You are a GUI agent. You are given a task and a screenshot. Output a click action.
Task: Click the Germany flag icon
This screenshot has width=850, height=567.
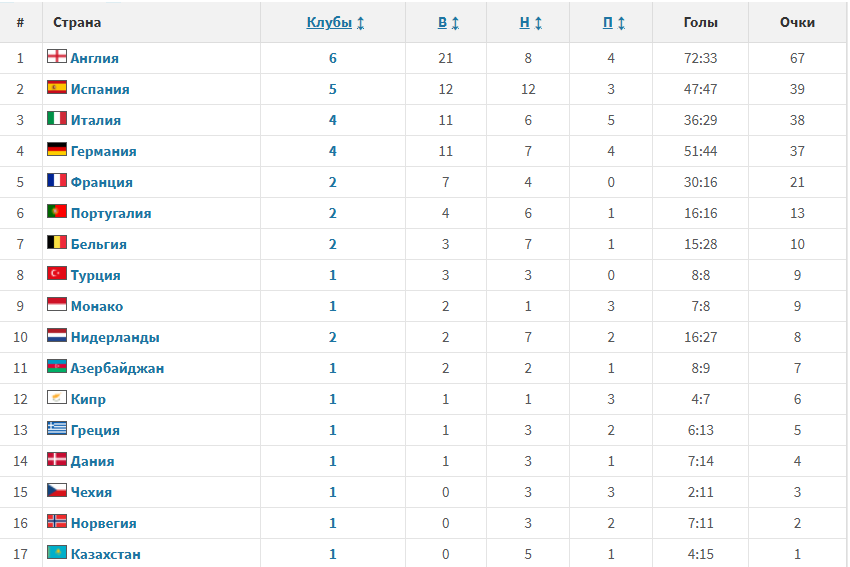(57, 150)
